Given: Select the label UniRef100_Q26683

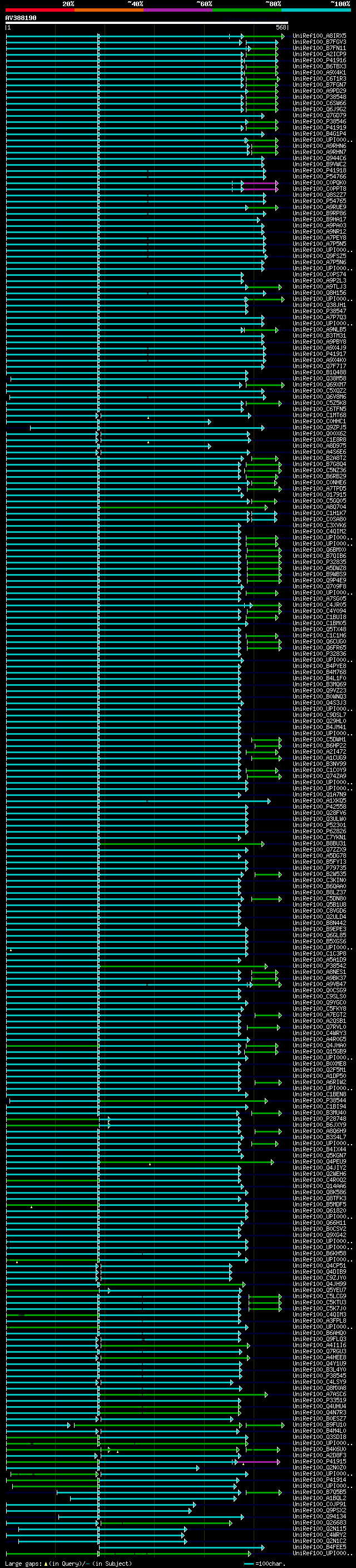Looking at the screenshot, I should tap(319, 1522).
